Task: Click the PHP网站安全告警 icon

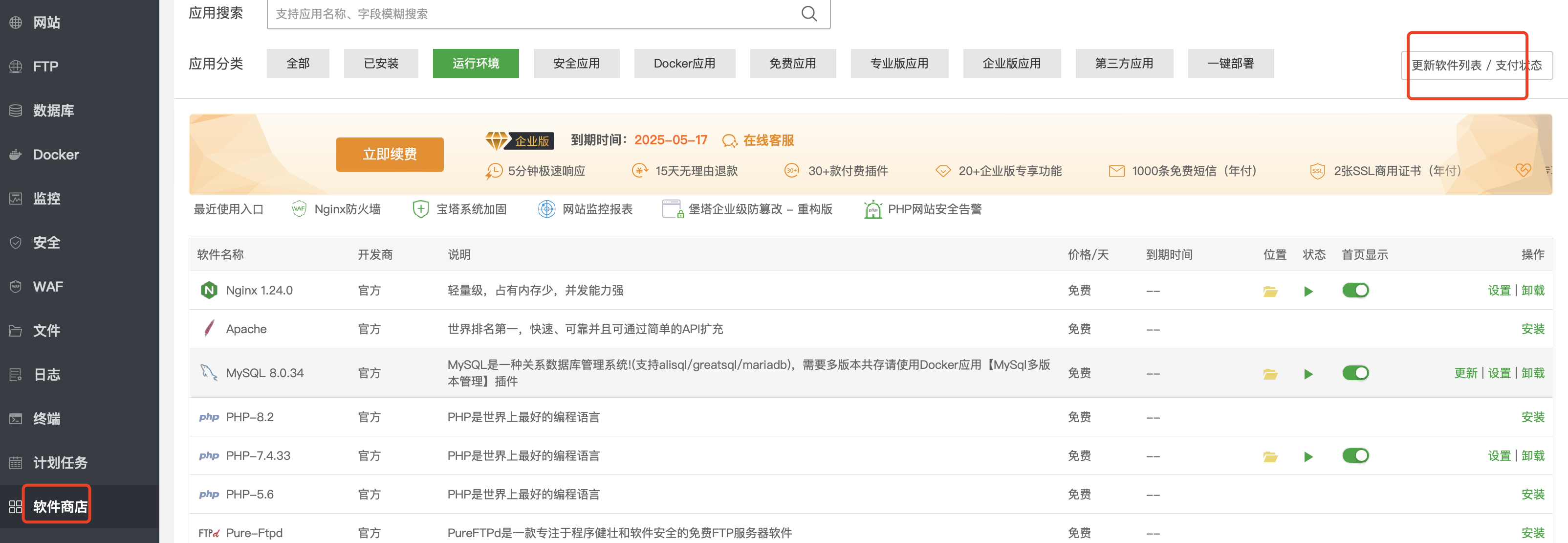Action: (x=873, y=209)
